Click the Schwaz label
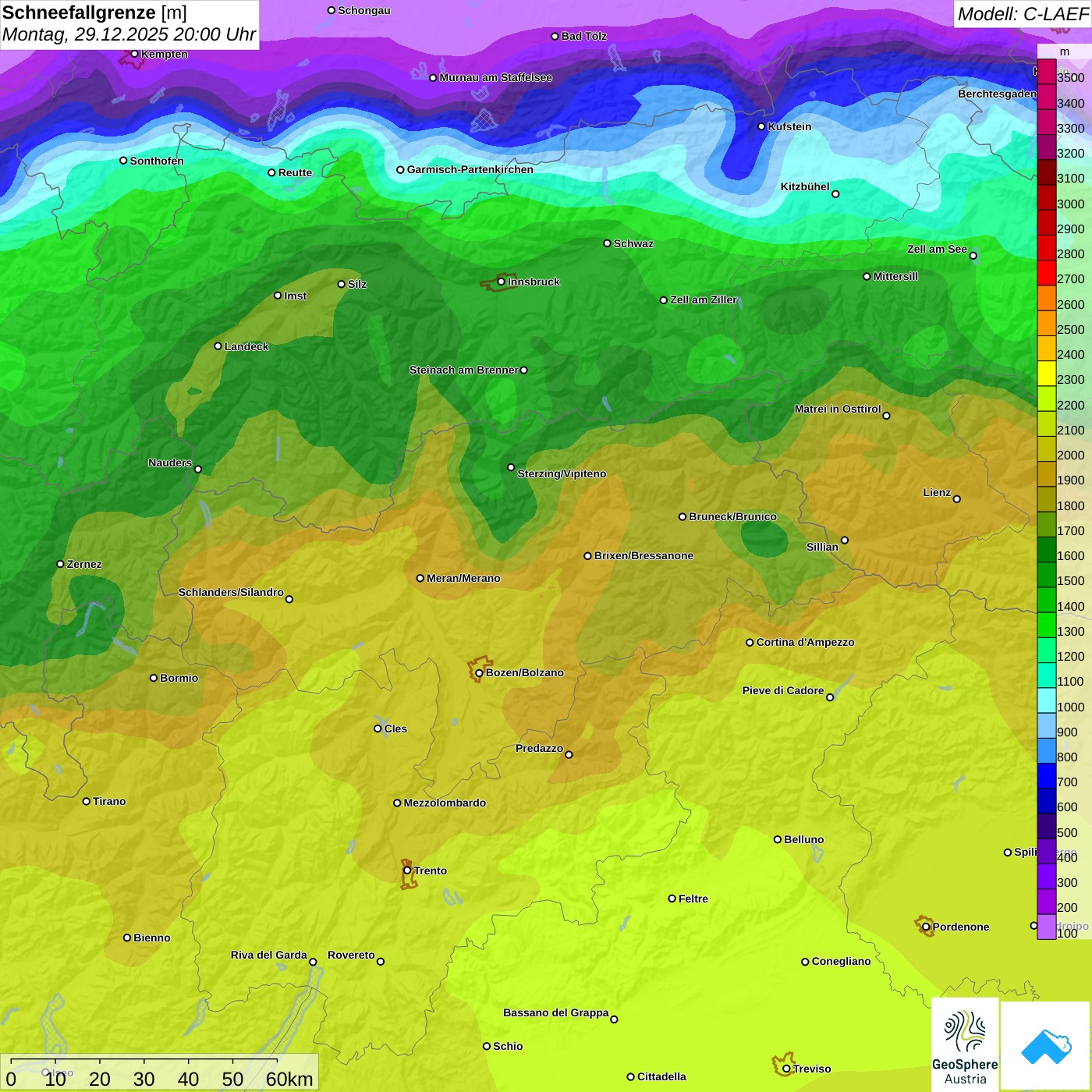1092x1092 pixels. point(633,243)
